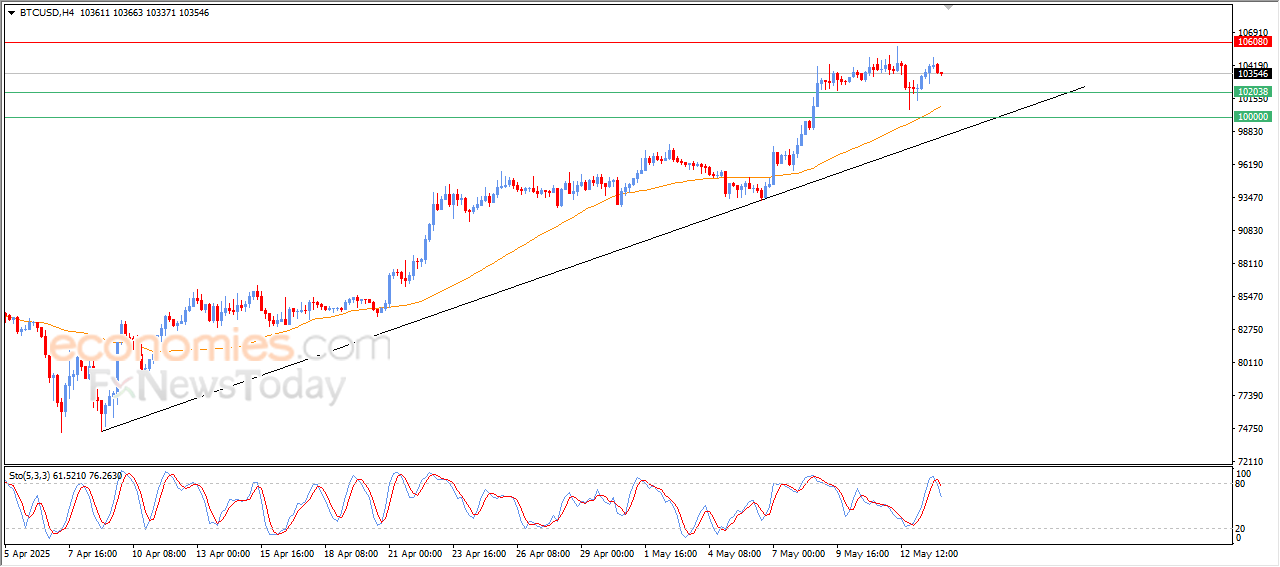Select the red 106080 price label
Viewport: 1280px width, 567px height.
(1253, 42)
